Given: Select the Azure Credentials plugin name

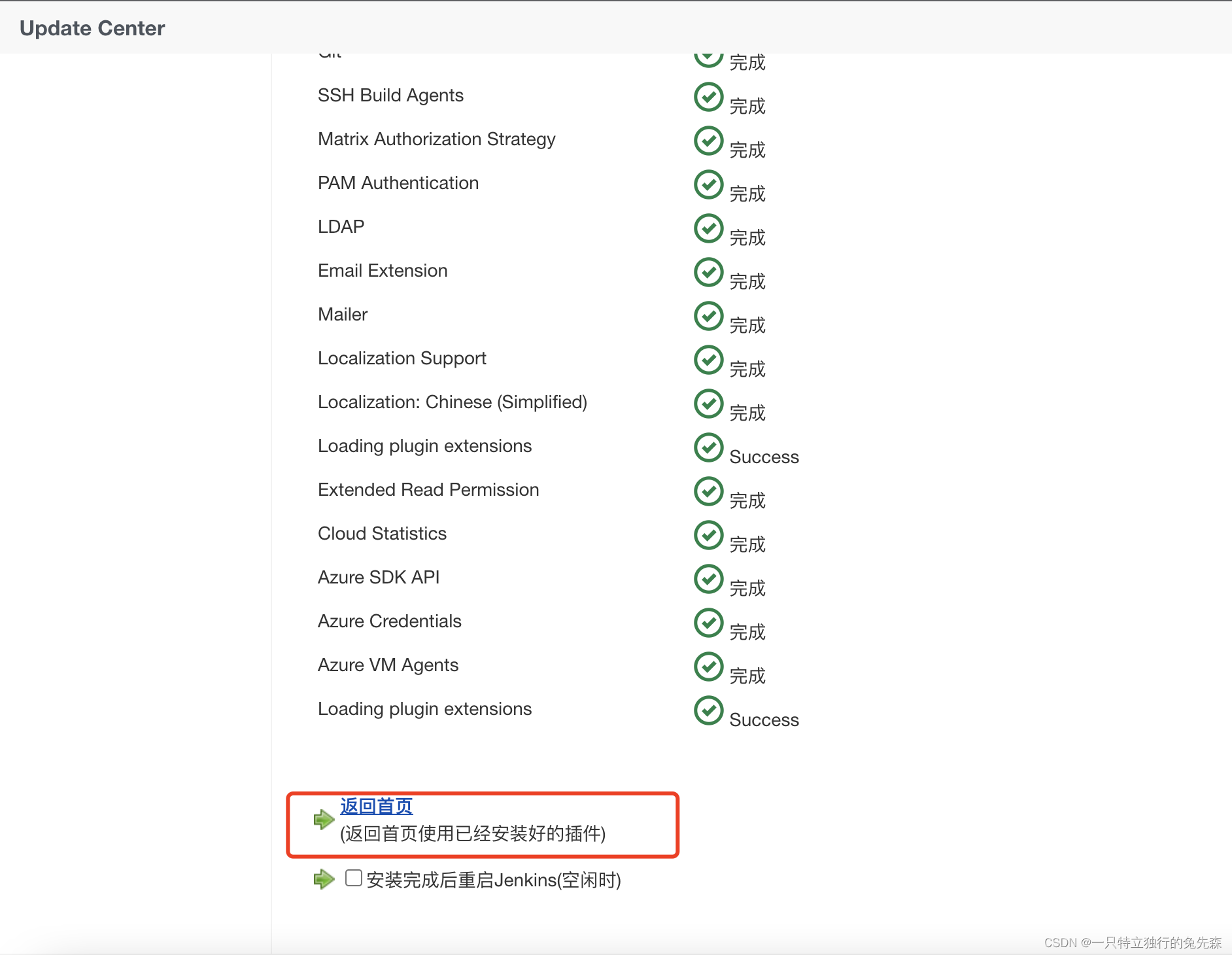Looking at the screenshot, I should click(x=390, y=621).
